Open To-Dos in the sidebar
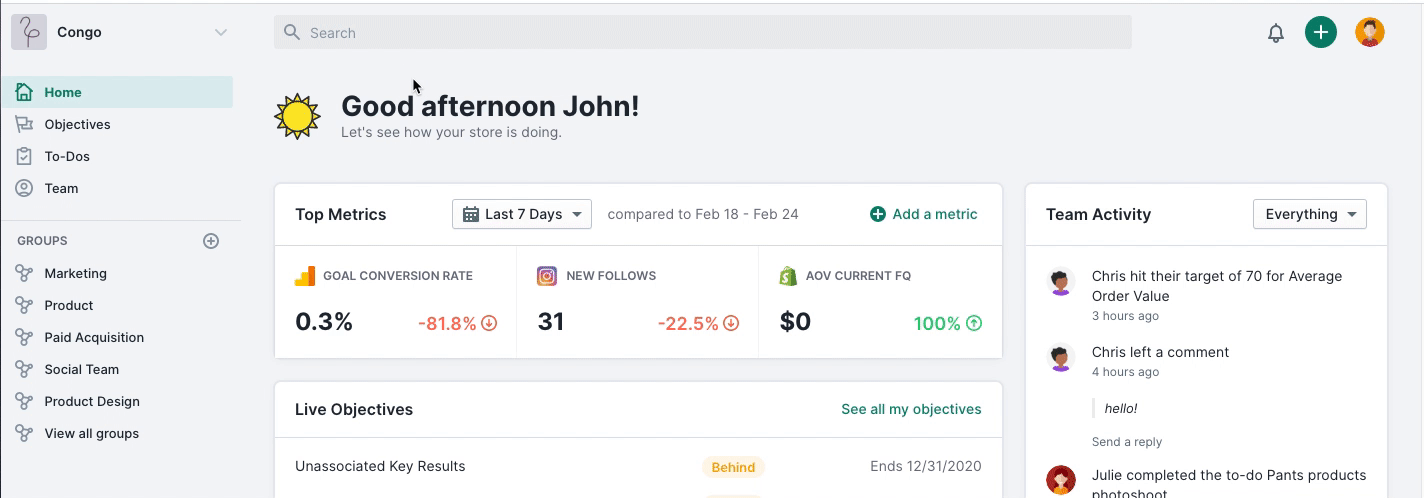1424x498 pixels. tap(67, 156)
